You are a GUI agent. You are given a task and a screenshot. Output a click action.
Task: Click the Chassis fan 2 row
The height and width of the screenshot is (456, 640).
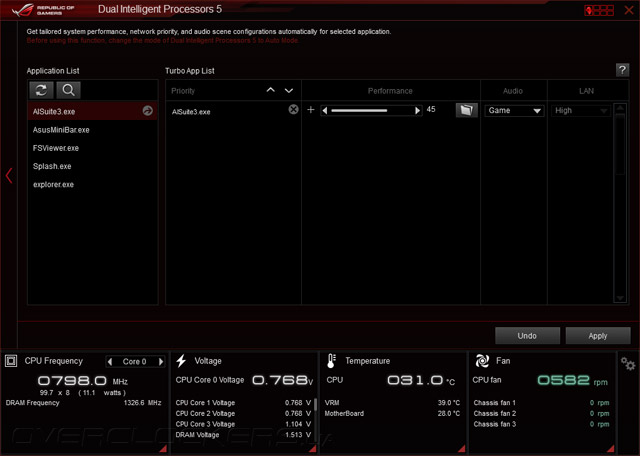point(541,413)
